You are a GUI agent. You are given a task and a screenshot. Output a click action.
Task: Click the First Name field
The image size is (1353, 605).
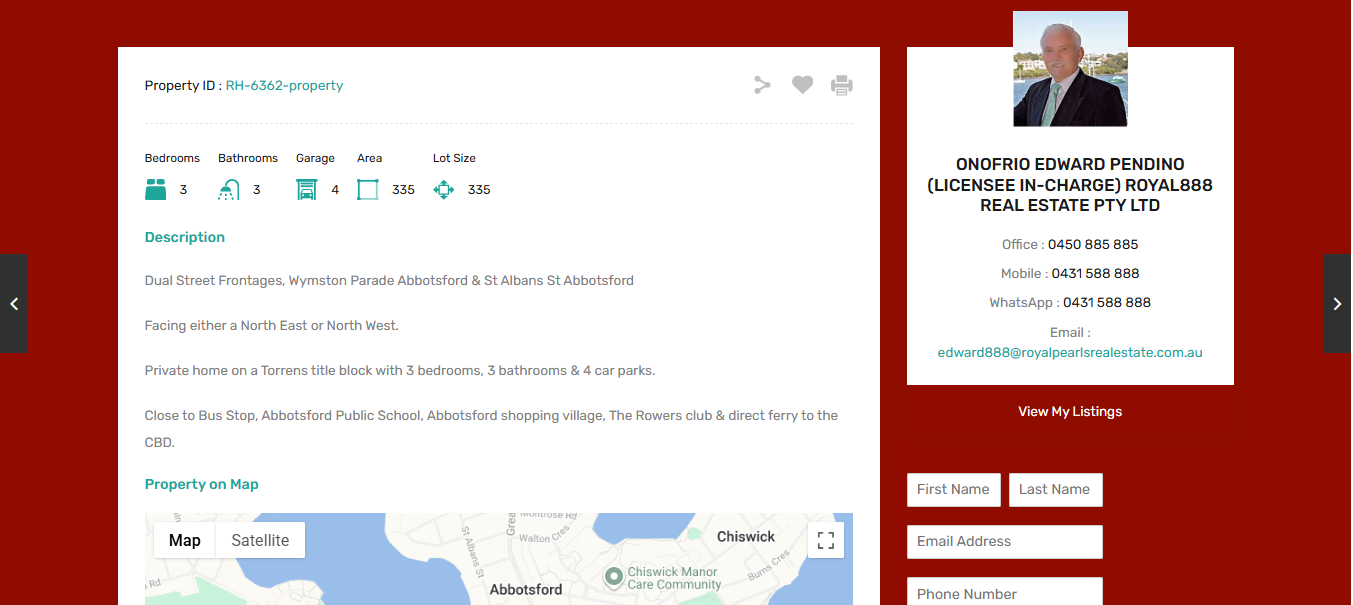(x=953, y=489)
